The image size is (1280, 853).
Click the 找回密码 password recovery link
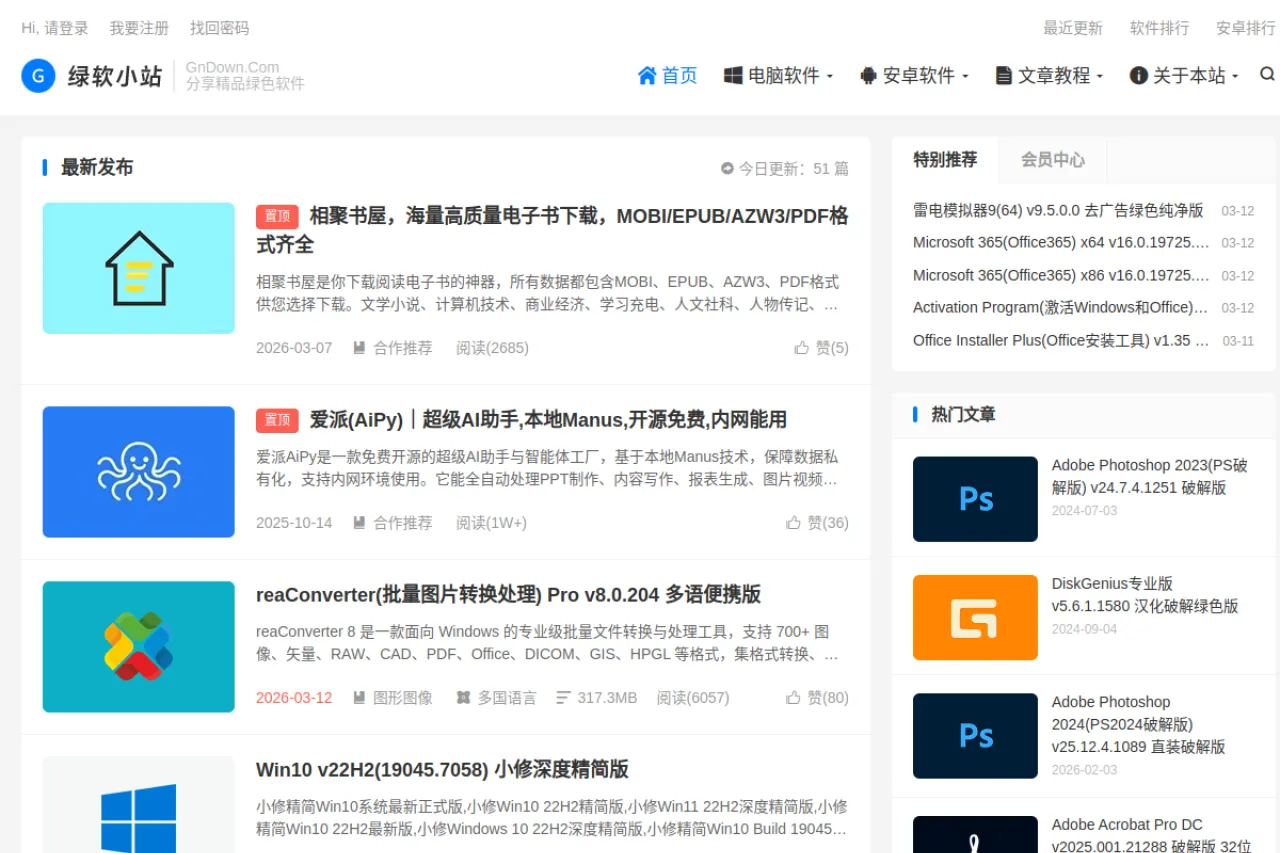click(218, 28)
